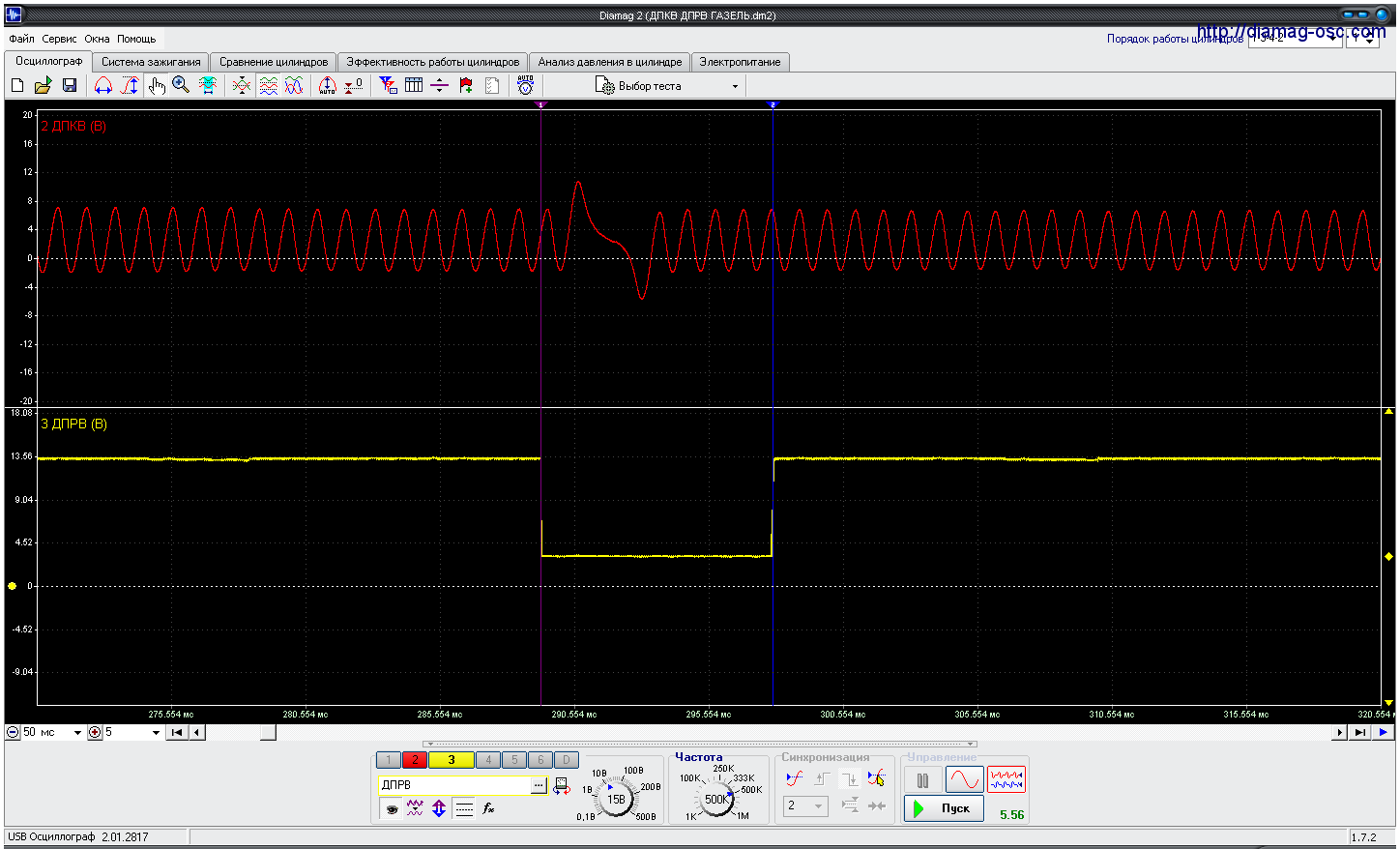Toggle the dotted lines display icon
The image size is (1400, 849).
(x=464, y=809)
